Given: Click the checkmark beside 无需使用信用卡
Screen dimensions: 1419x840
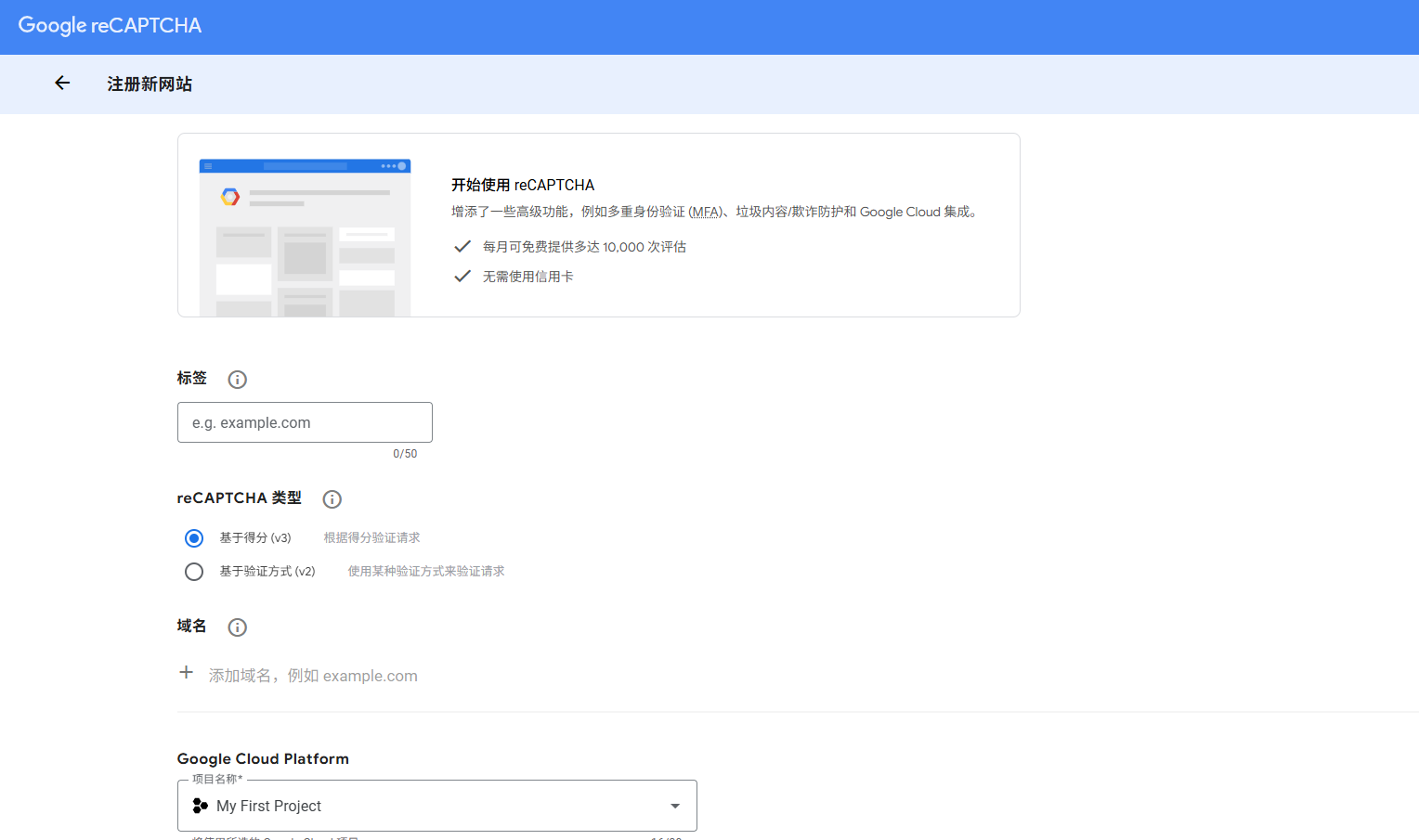Looking at the screenshot, I should point(462,276).
